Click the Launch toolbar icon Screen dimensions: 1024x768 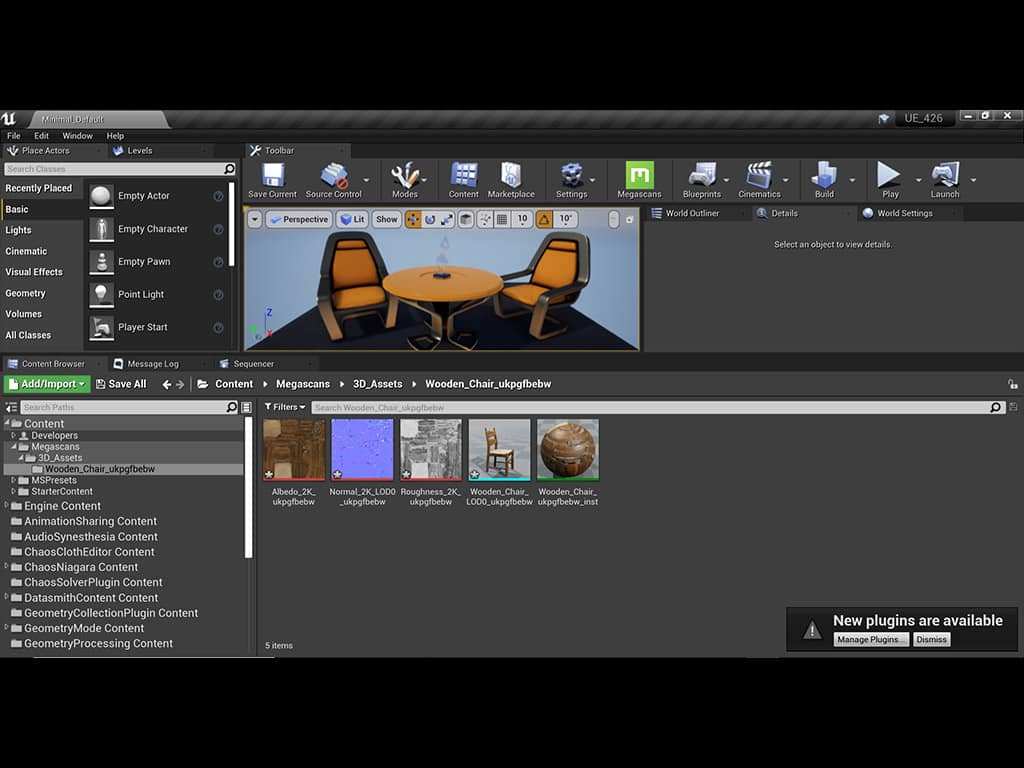pyautogui.click(x=945, y=180)
